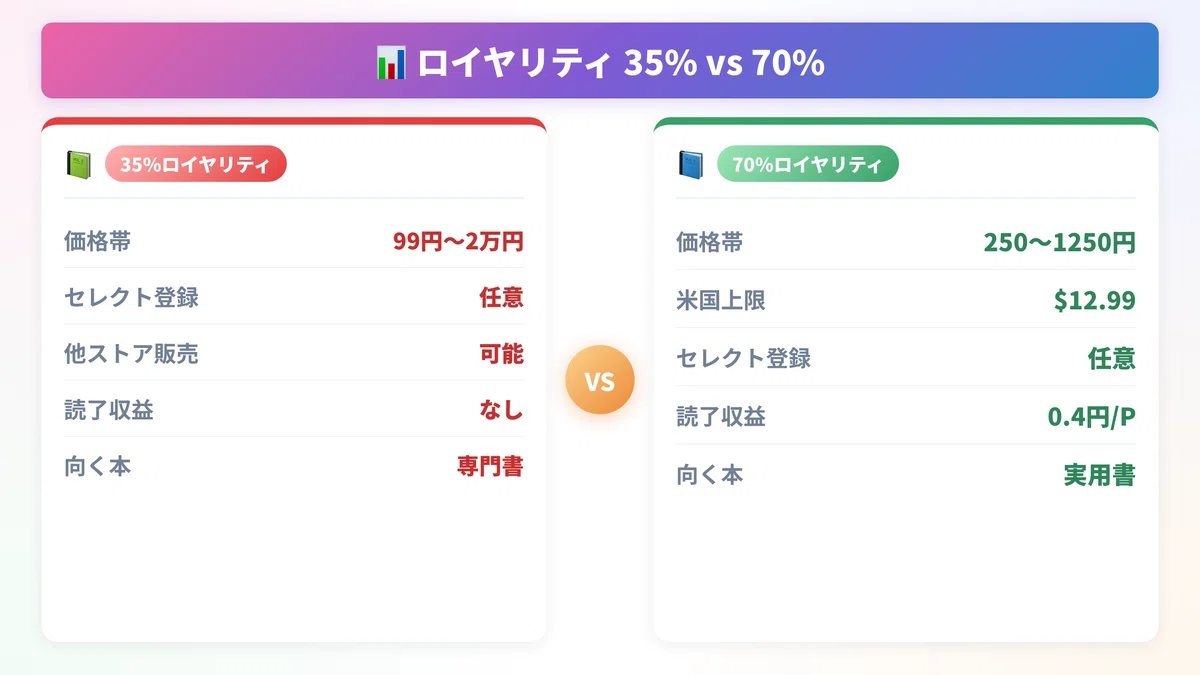Click green 任意 value in right card
Image resolution: width=1200 pixels, height=675 pixels.
(1112, 358)
